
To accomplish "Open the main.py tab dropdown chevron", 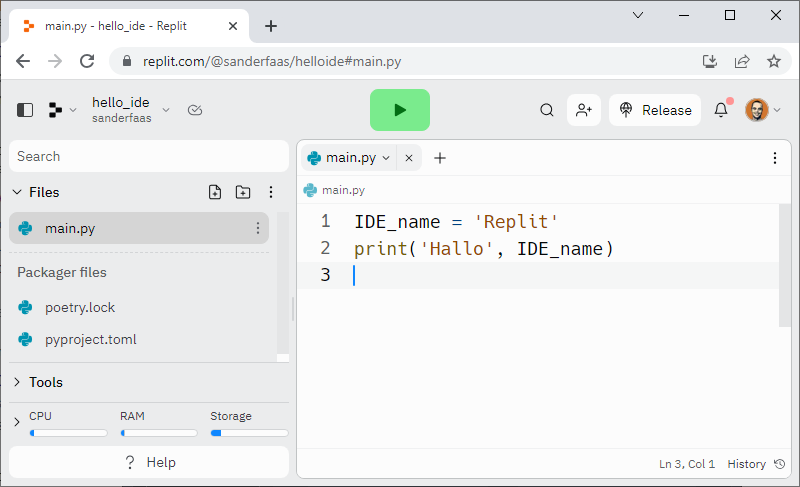I will pos(386,158).
